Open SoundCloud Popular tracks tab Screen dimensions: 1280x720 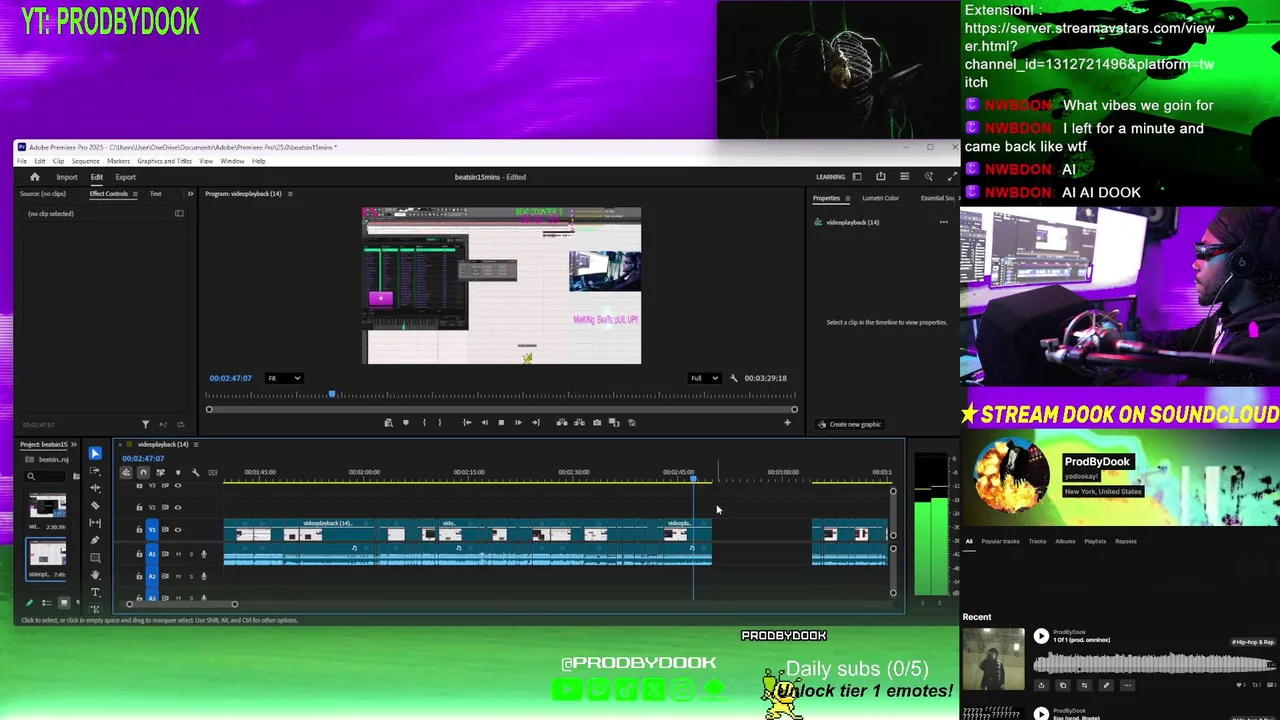pos(1000,541)
